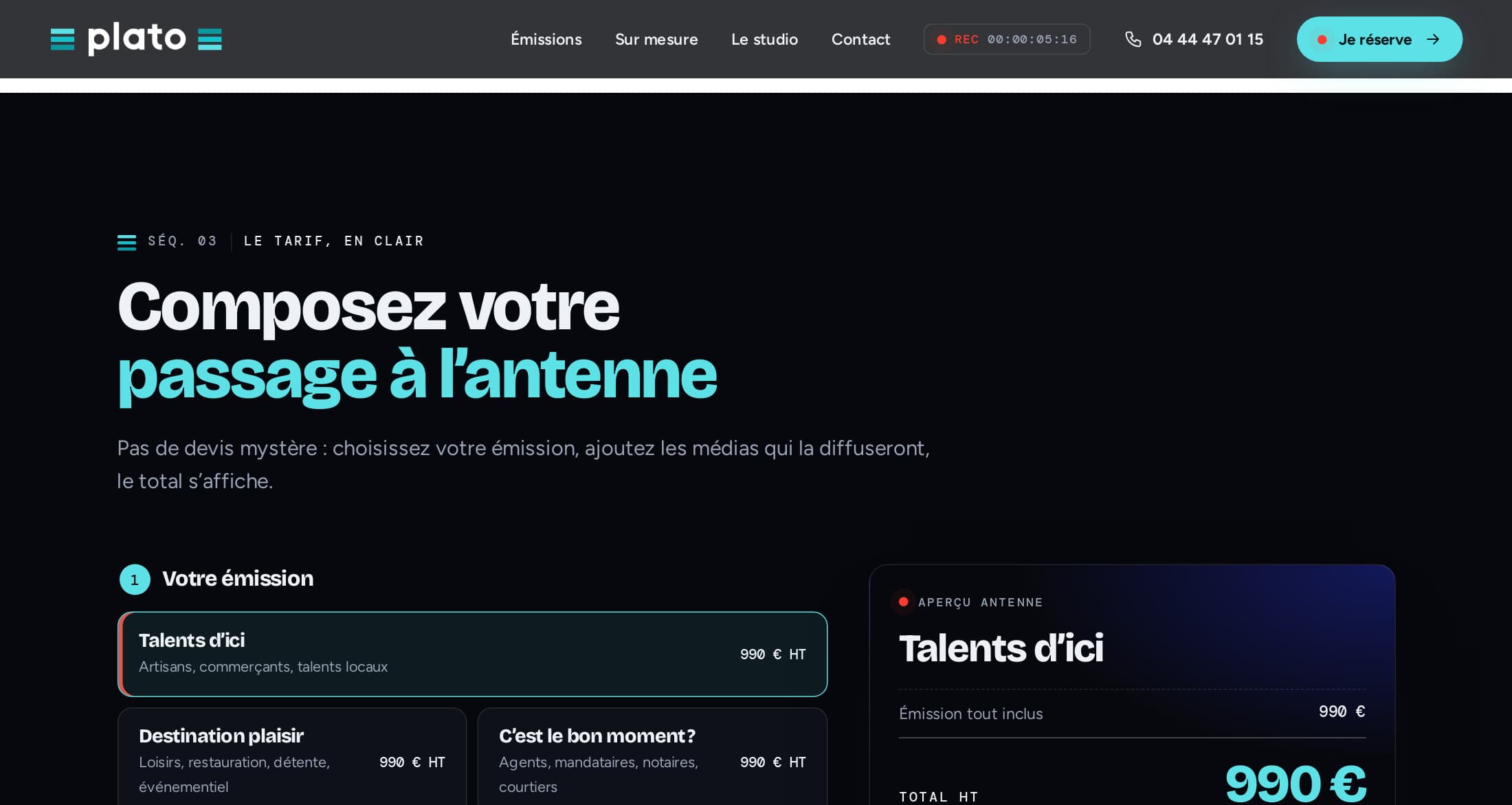The image size is (1512, 805).
Task: Call the number 04 44 47 01 15
Action: pos(1208,39)
